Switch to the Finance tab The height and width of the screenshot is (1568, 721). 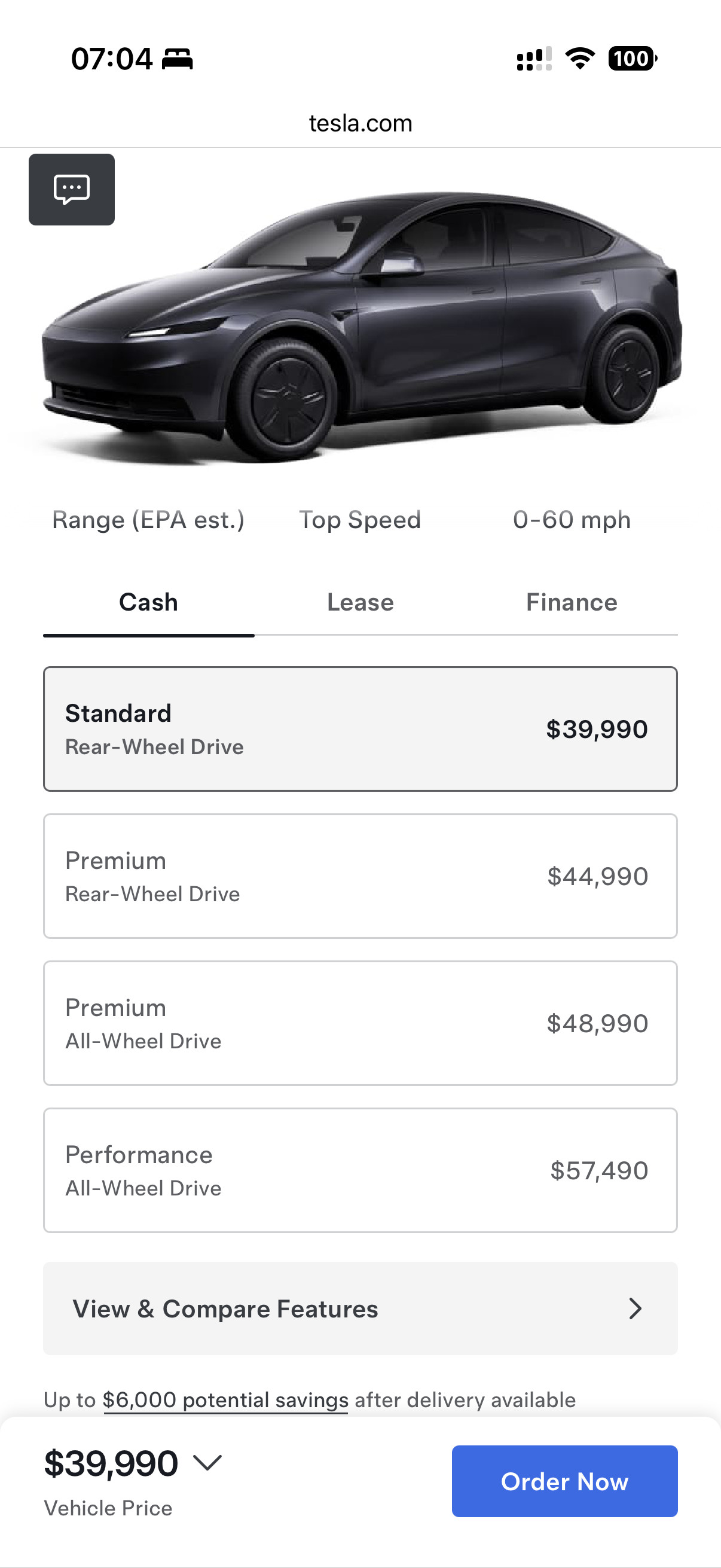coord(572,602)
